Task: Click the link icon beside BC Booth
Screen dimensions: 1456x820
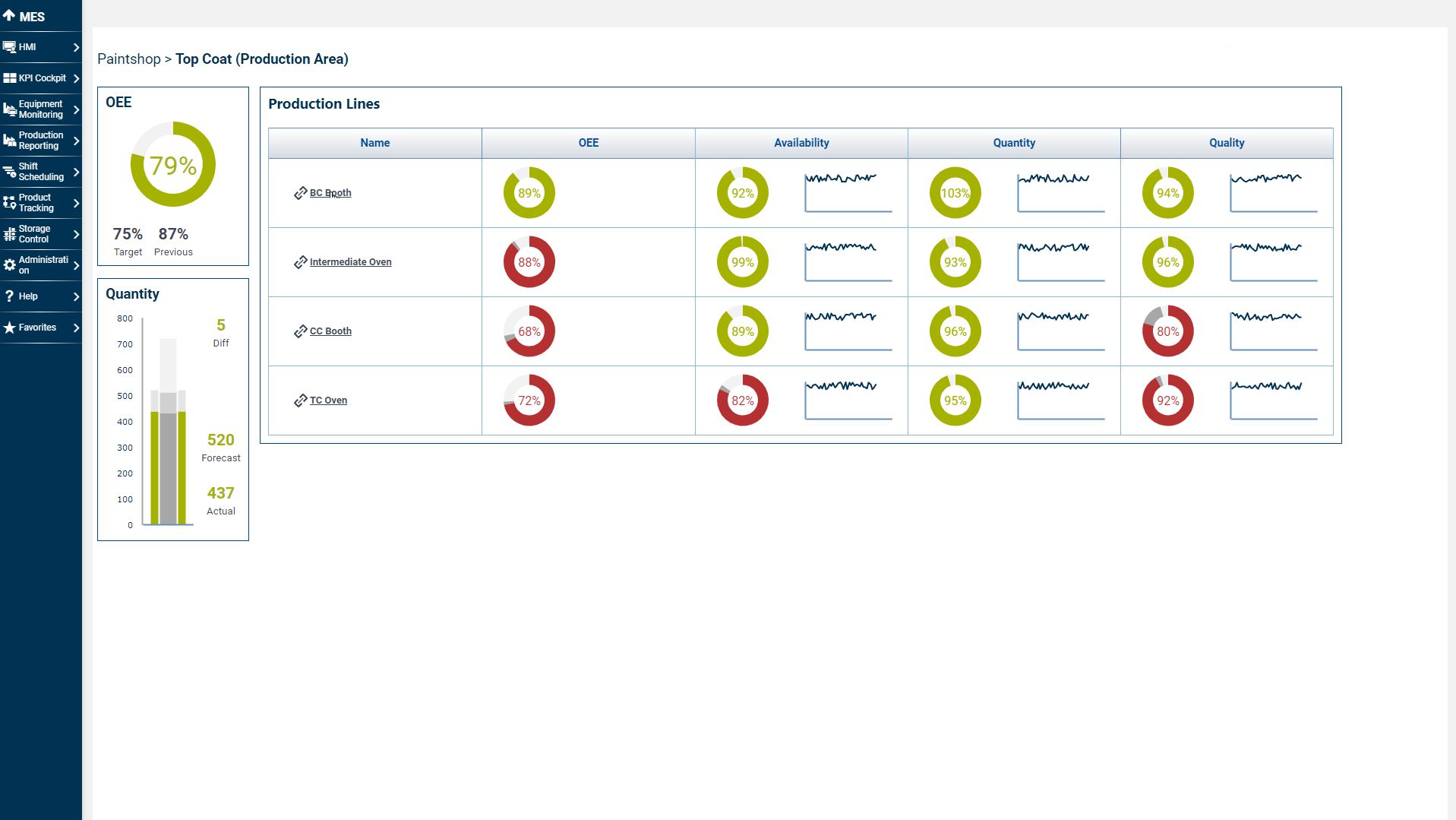Action: [300, 193]
